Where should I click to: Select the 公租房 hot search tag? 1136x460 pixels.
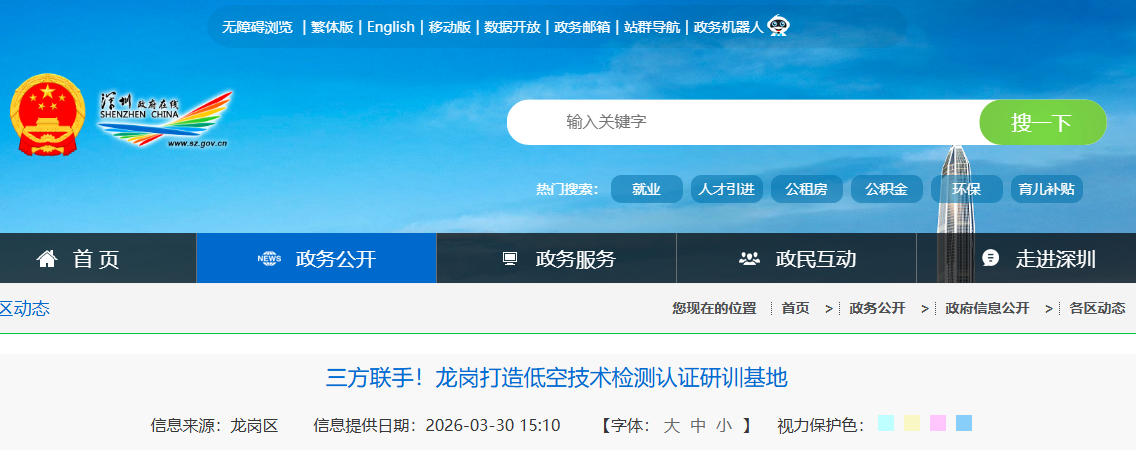click(806, 189)
